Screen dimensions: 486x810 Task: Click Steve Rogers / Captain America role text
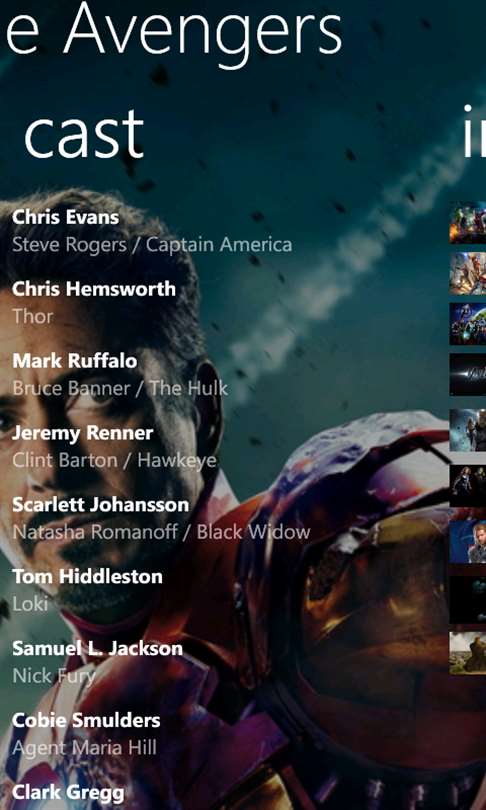pos(152,244)
